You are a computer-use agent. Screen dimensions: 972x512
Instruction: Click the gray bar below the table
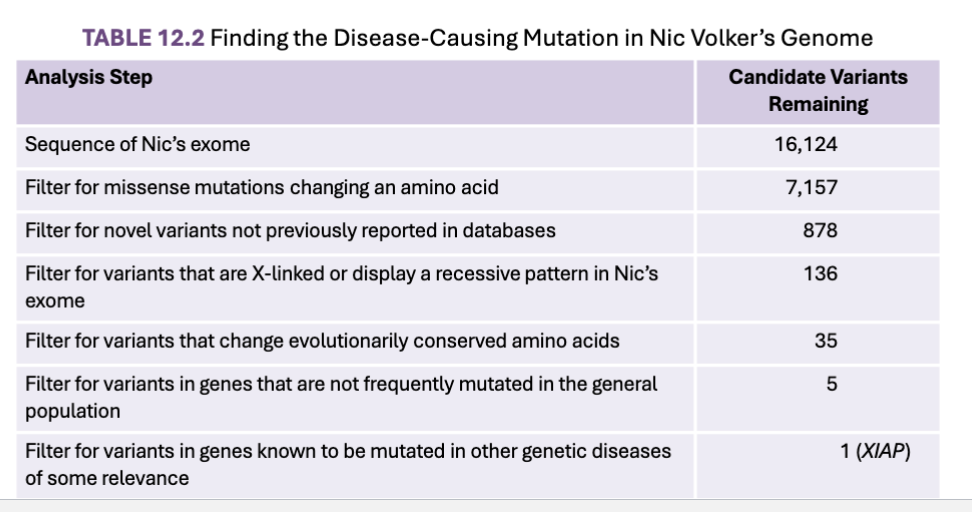point(486,505)
